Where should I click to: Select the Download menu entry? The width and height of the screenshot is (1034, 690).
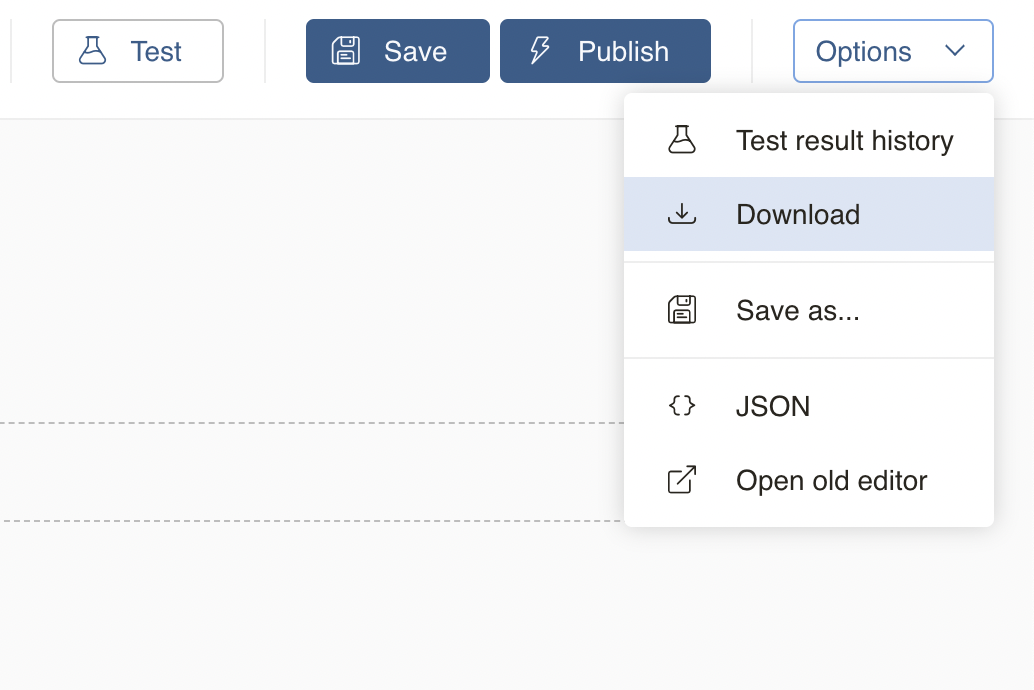798,214
